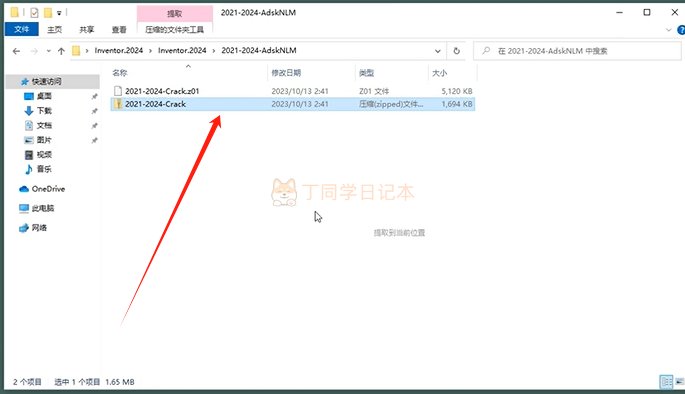Unpin 下载 using its pin icon
The height and width of the screenshot is (394, 685).
tap(94, 111)
